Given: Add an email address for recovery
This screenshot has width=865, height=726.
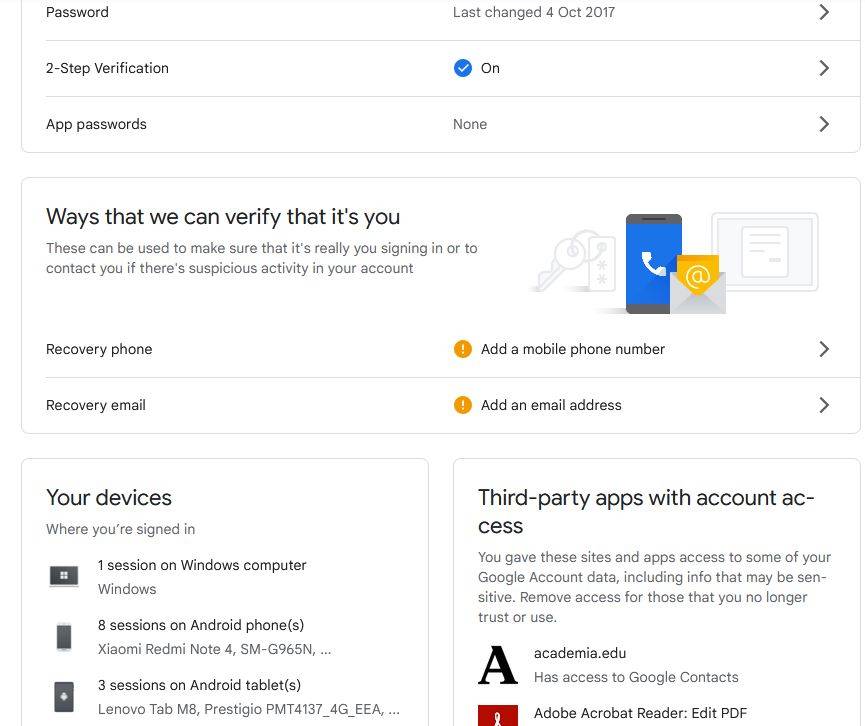Looking at the screenshot, I should (x=551, y=405).
